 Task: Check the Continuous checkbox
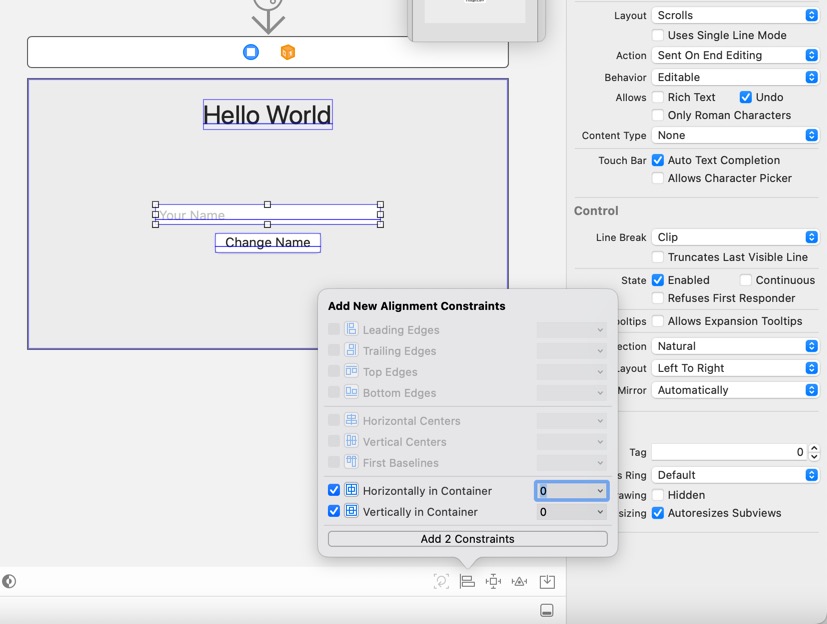pos(745,280)
